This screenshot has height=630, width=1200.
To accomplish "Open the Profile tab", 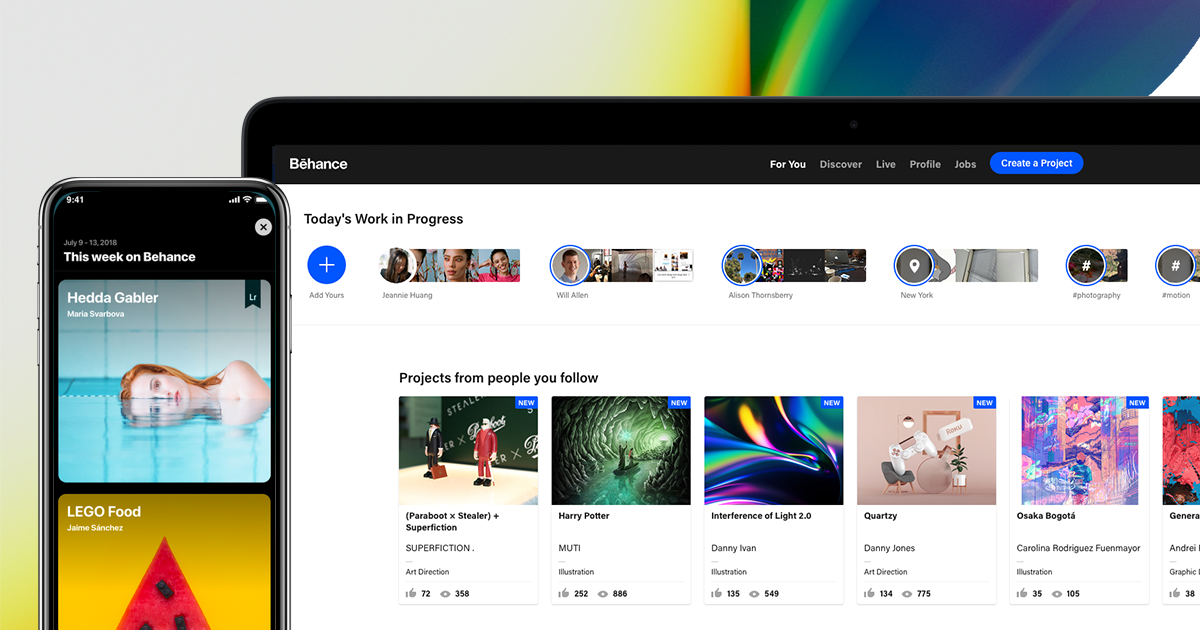I will pyautogui.click(x=925, y=164).
